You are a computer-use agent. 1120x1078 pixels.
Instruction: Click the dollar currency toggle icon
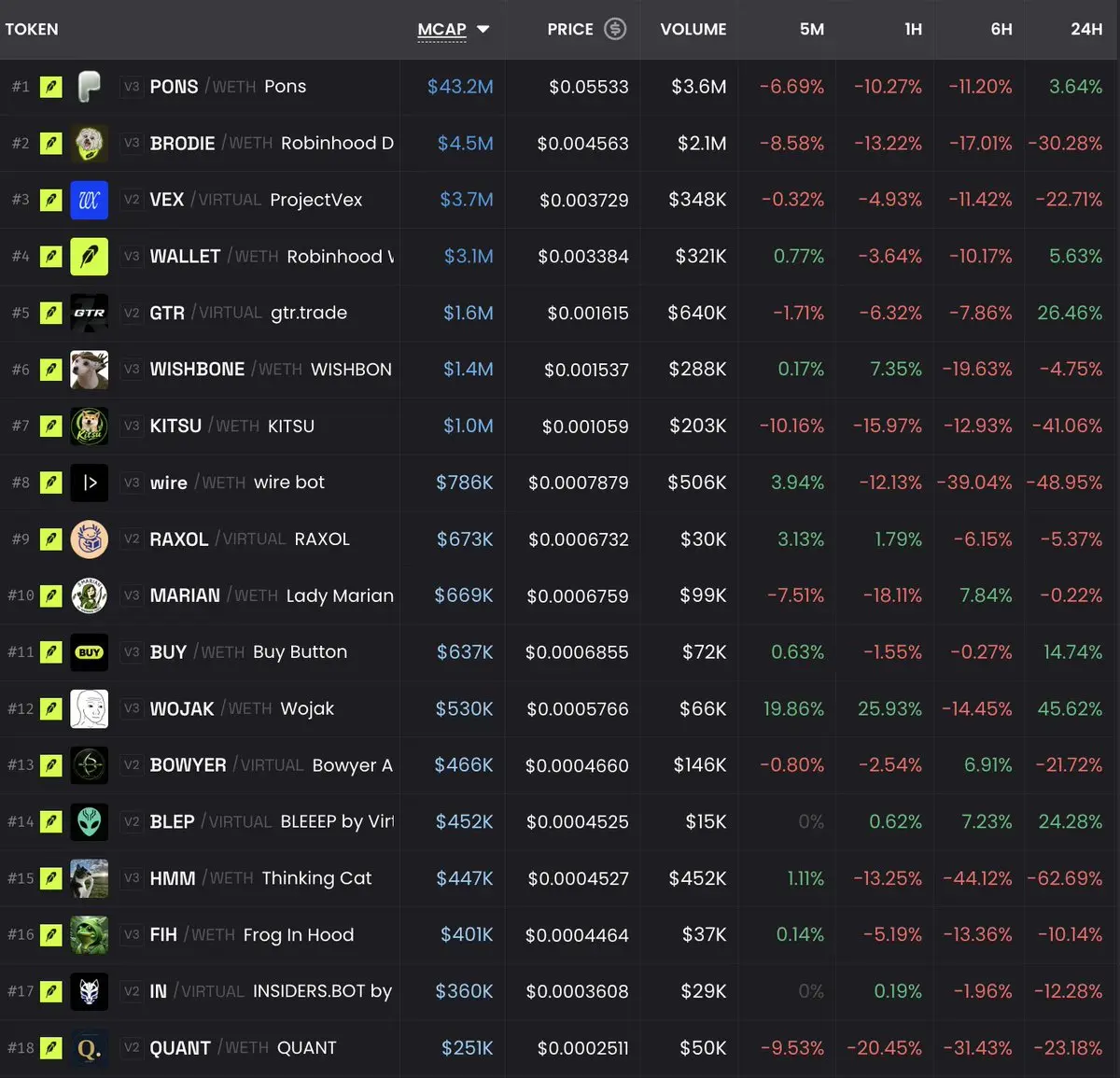615,29
